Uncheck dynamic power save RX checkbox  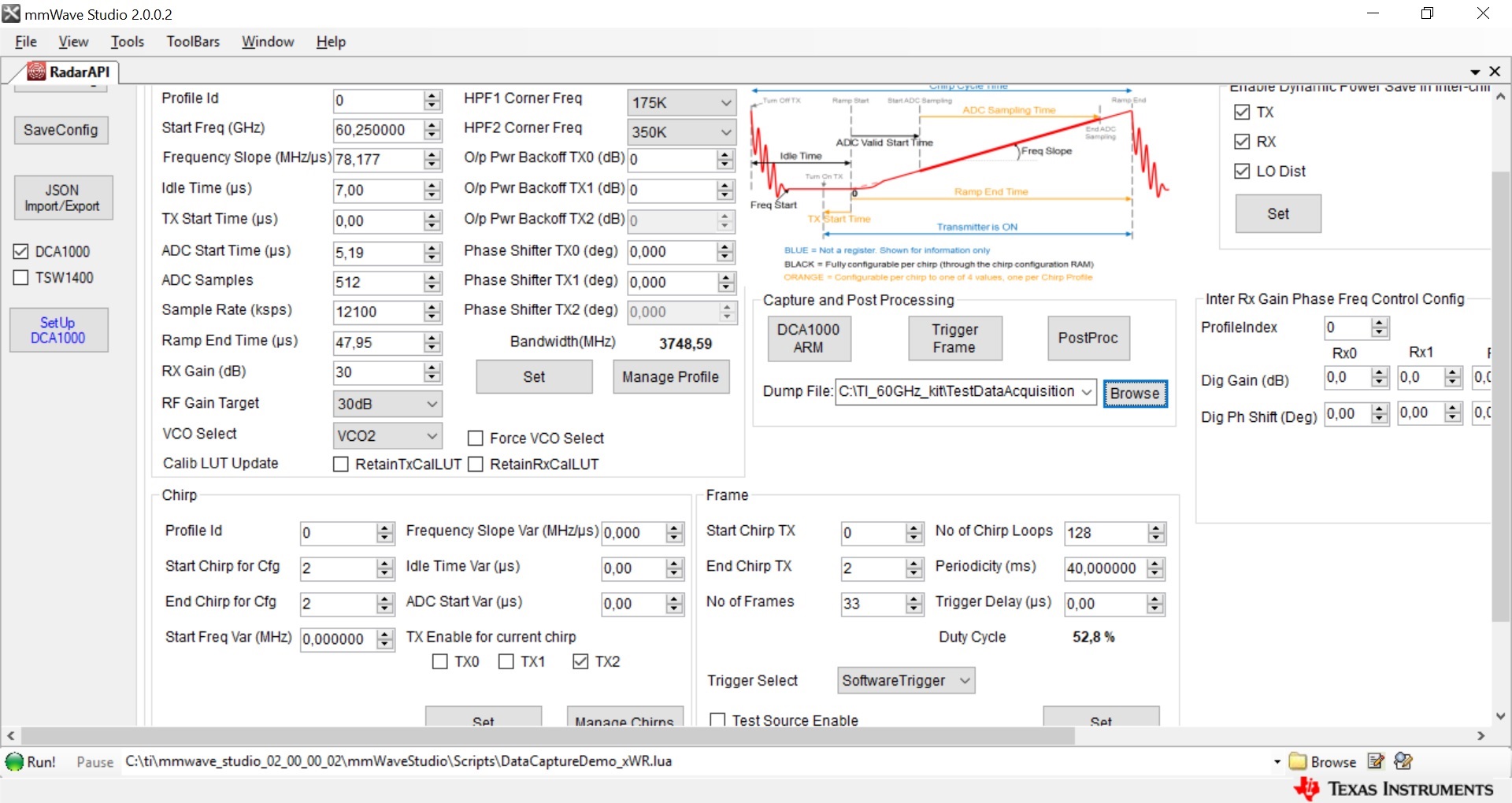coord(1242,142)
